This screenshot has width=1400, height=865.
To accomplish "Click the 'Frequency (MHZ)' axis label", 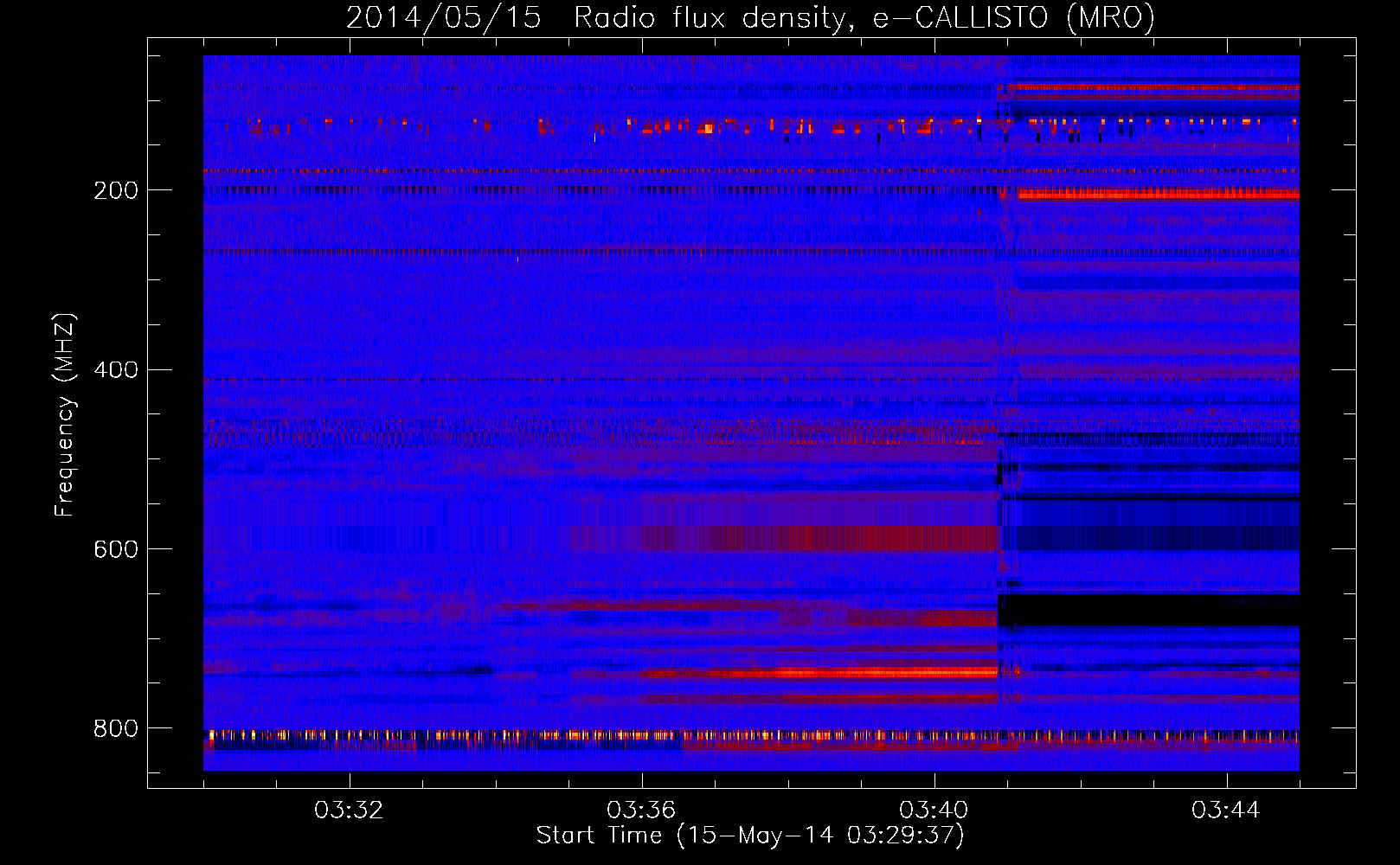I will pos(65,415).
